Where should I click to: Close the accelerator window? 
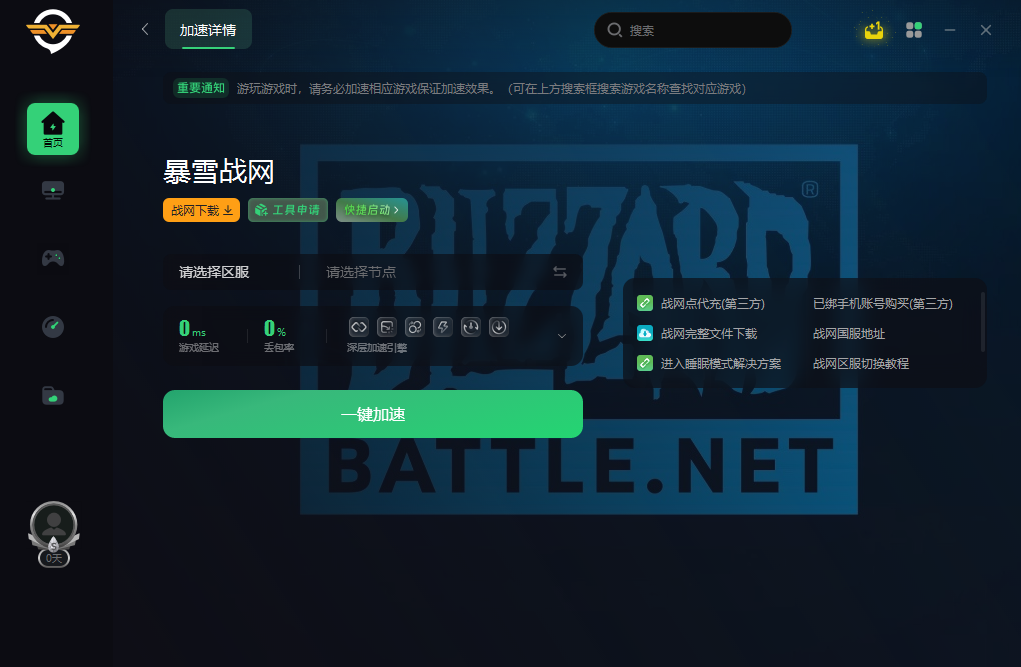click(986, 30)
